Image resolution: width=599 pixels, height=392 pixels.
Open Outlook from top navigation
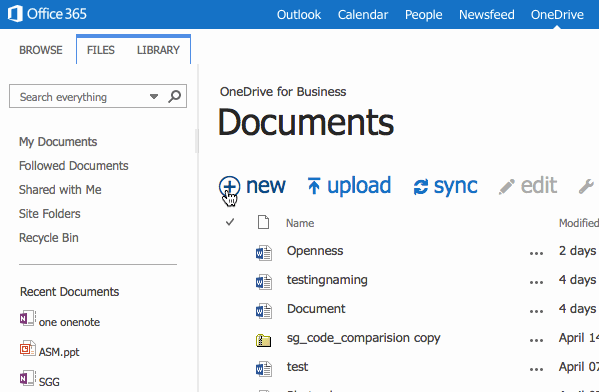tap(299, 15)
